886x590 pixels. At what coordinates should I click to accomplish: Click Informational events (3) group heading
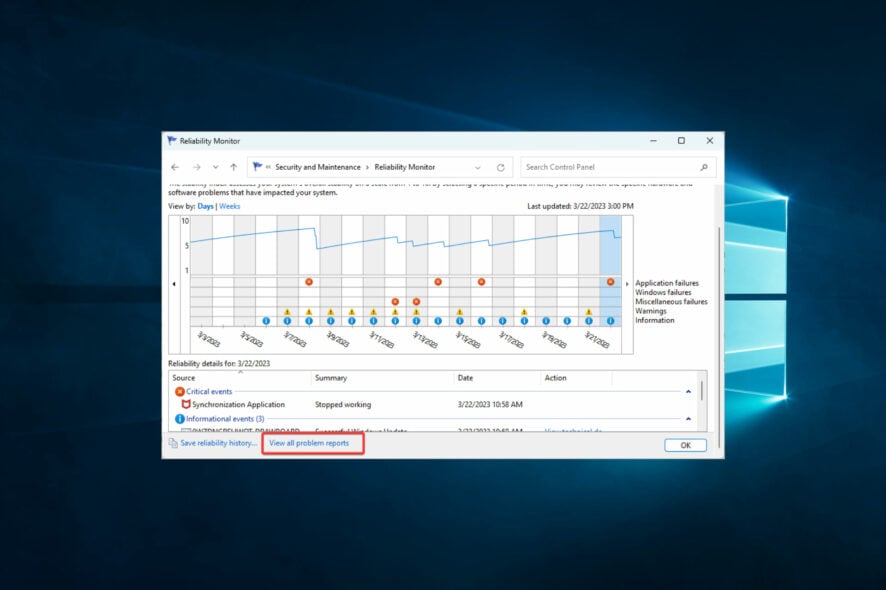tap(225, 419)
